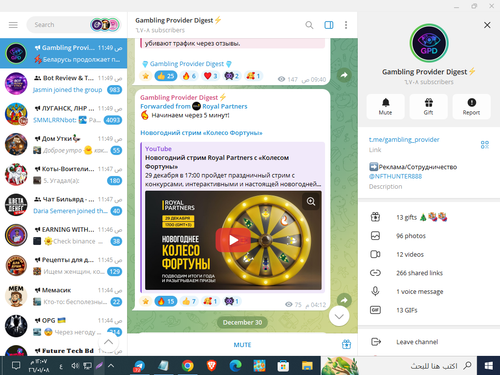This screenshot has width=500, height=375.
Task: Show hidden system tray icons chevron
Action: [x=111, y=366]
